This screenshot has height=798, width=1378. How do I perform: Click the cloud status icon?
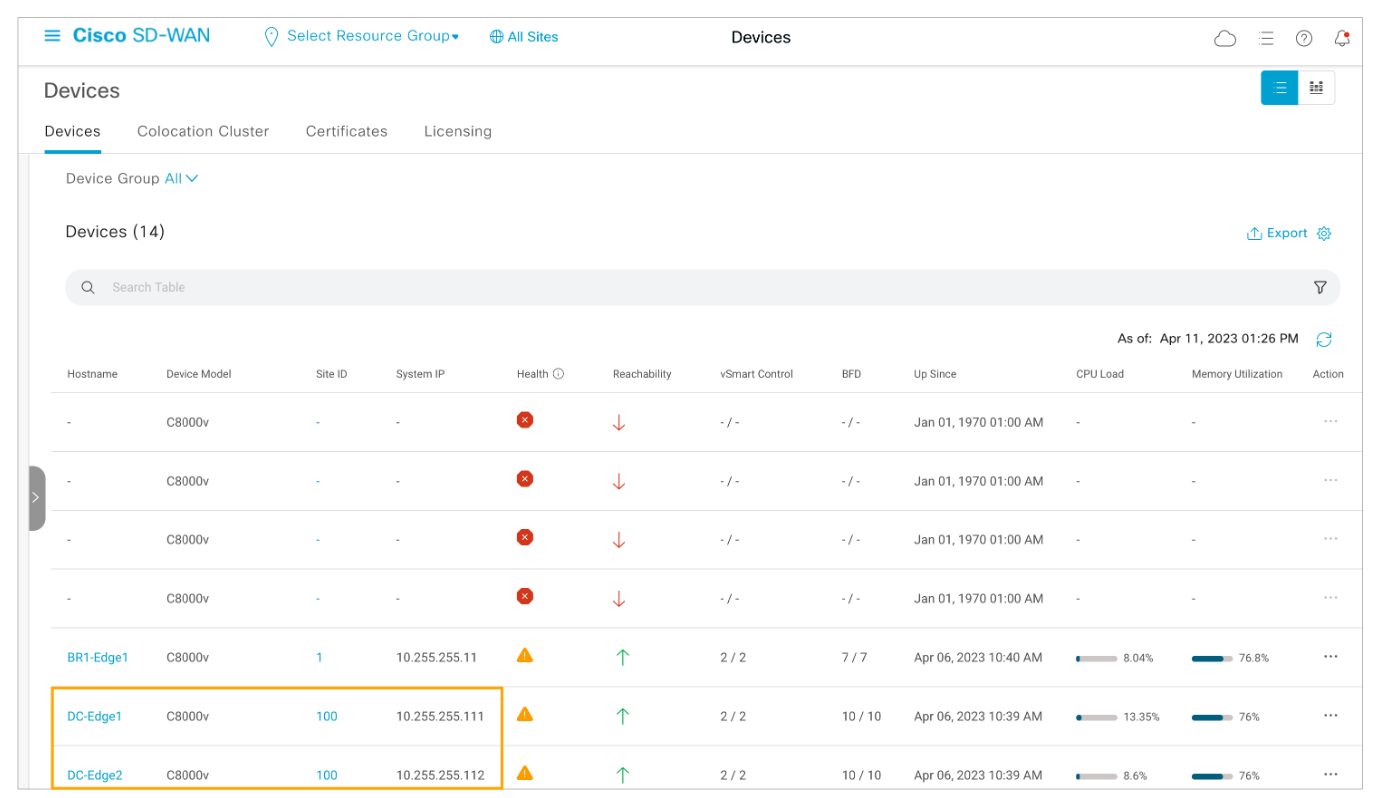pos(1224,38)
